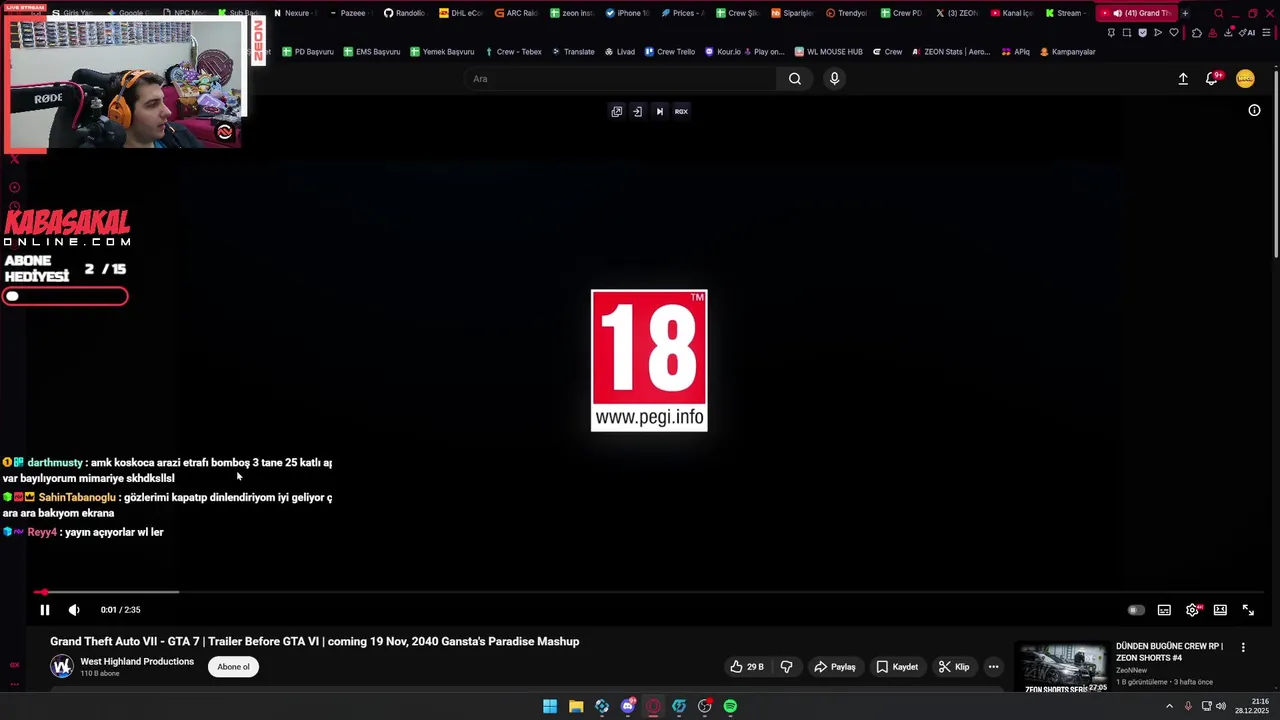Pause the YouTube video
This screenshot has height=720, width=1280.
click(x=45, y=610)
